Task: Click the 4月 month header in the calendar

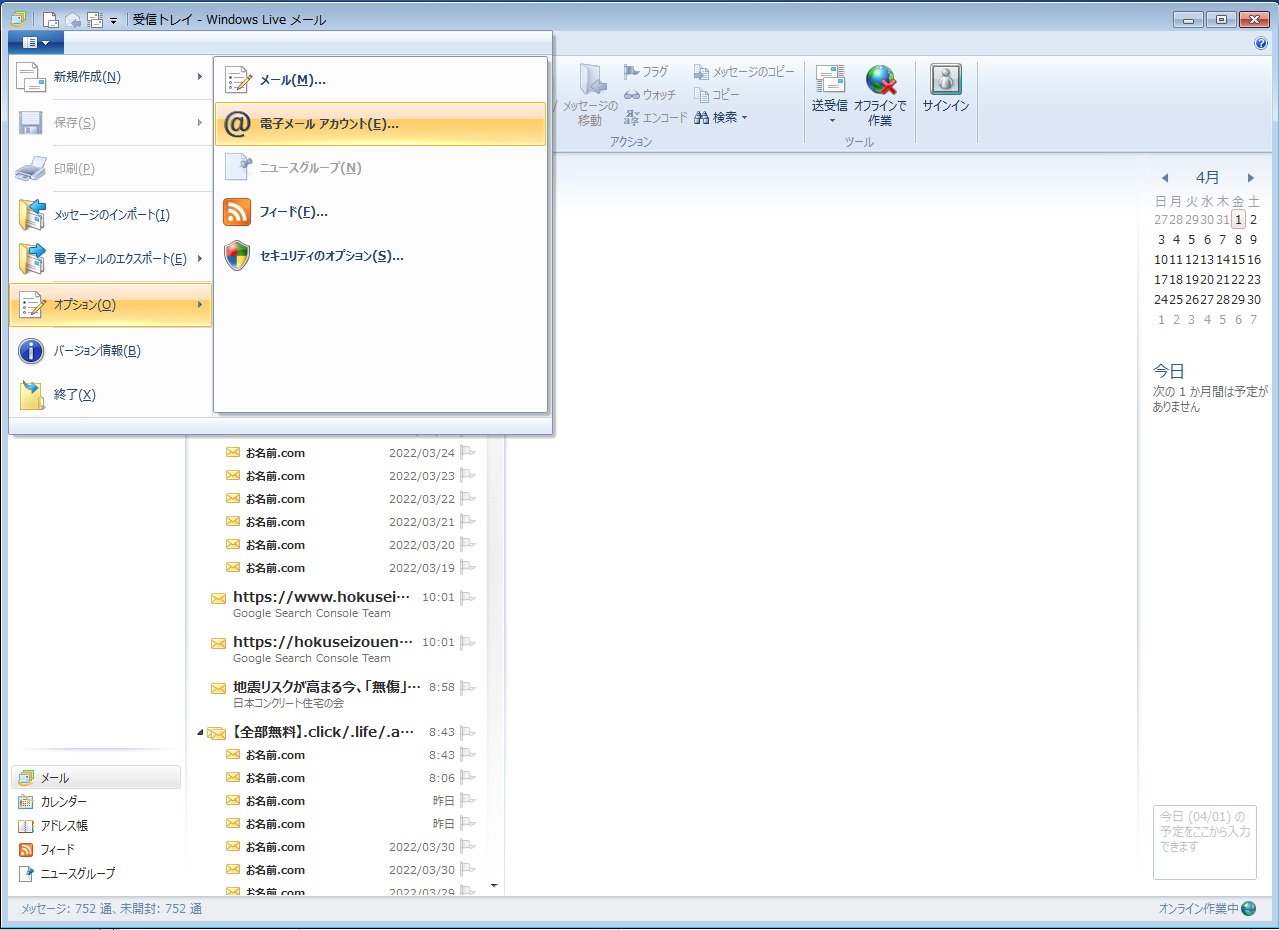Action: 1208,178
